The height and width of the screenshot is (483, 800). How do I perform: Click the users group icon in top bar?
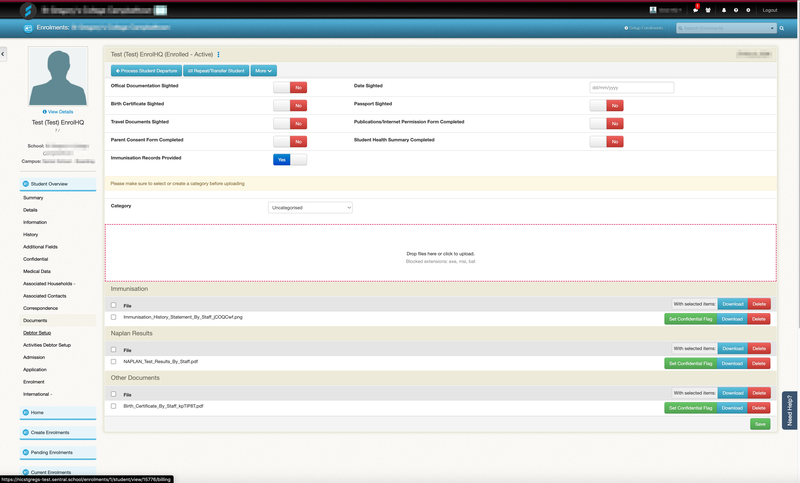click(710, 10)
